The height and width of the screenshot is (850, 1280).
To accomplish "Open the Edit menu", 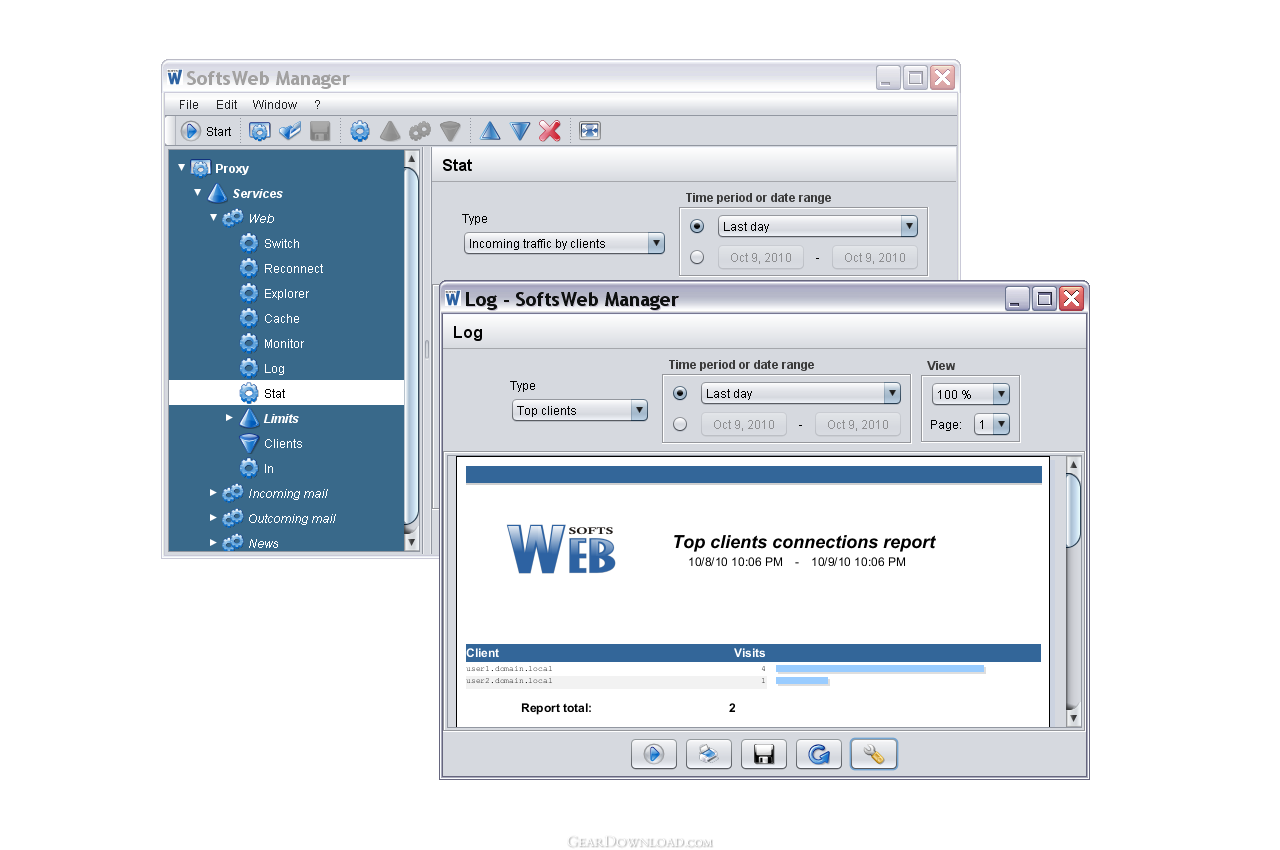I will [x=227, y=104].
